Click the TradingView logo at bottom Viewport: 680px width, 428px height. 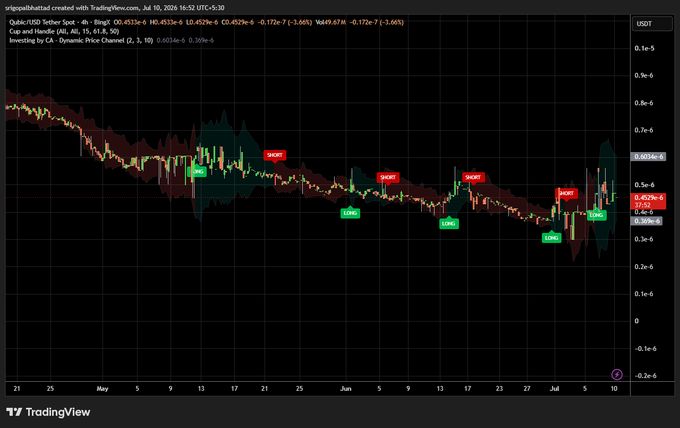tap(48, 412)
